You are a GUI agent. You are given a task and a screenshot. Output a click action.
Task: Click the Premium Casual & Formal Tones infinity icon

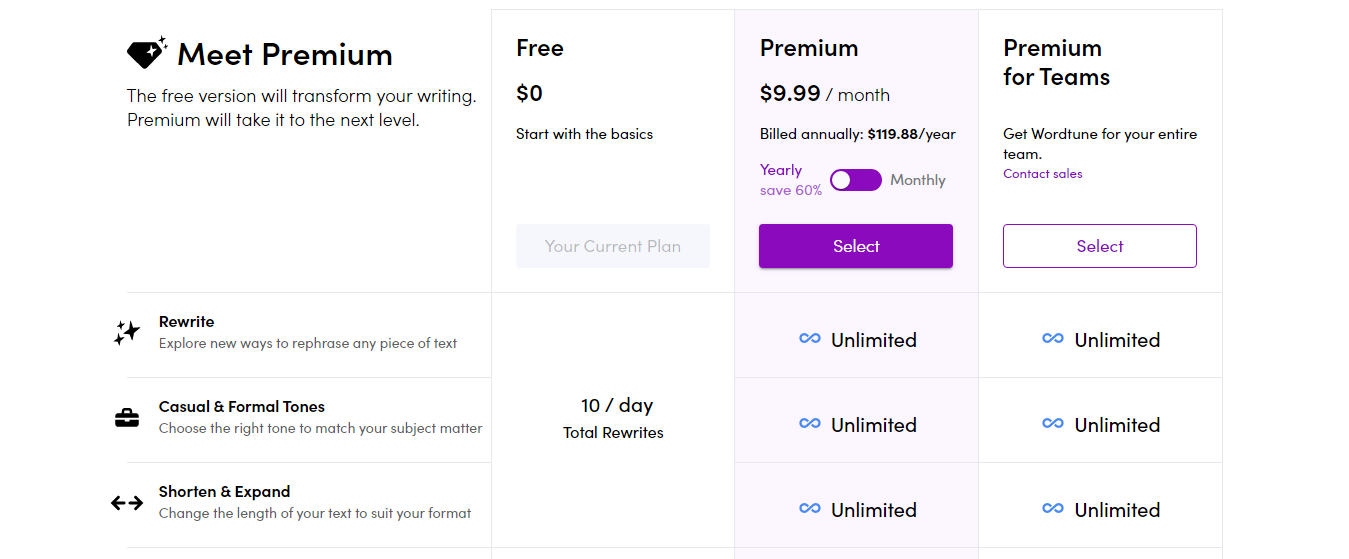click(810, 424)
